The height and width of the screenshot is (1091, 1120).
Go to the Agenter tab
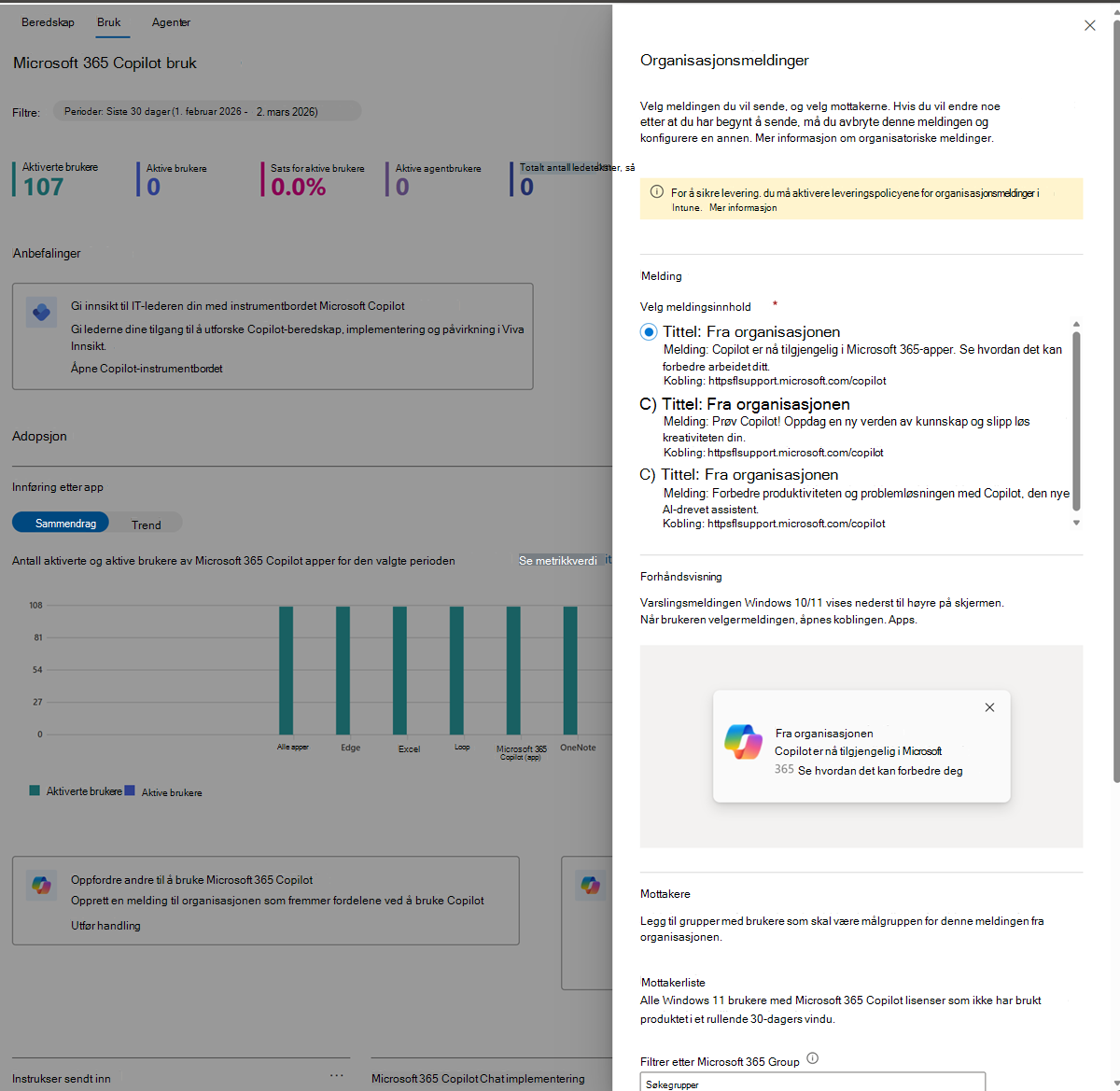click(171, 22)
